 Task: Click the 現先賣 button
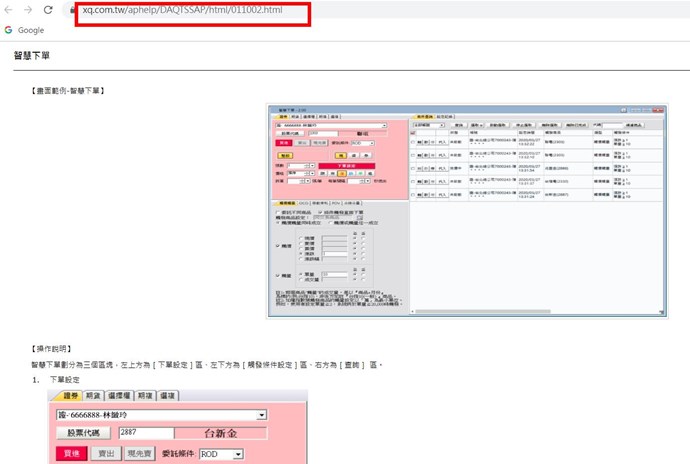click(x=139, y=453)
